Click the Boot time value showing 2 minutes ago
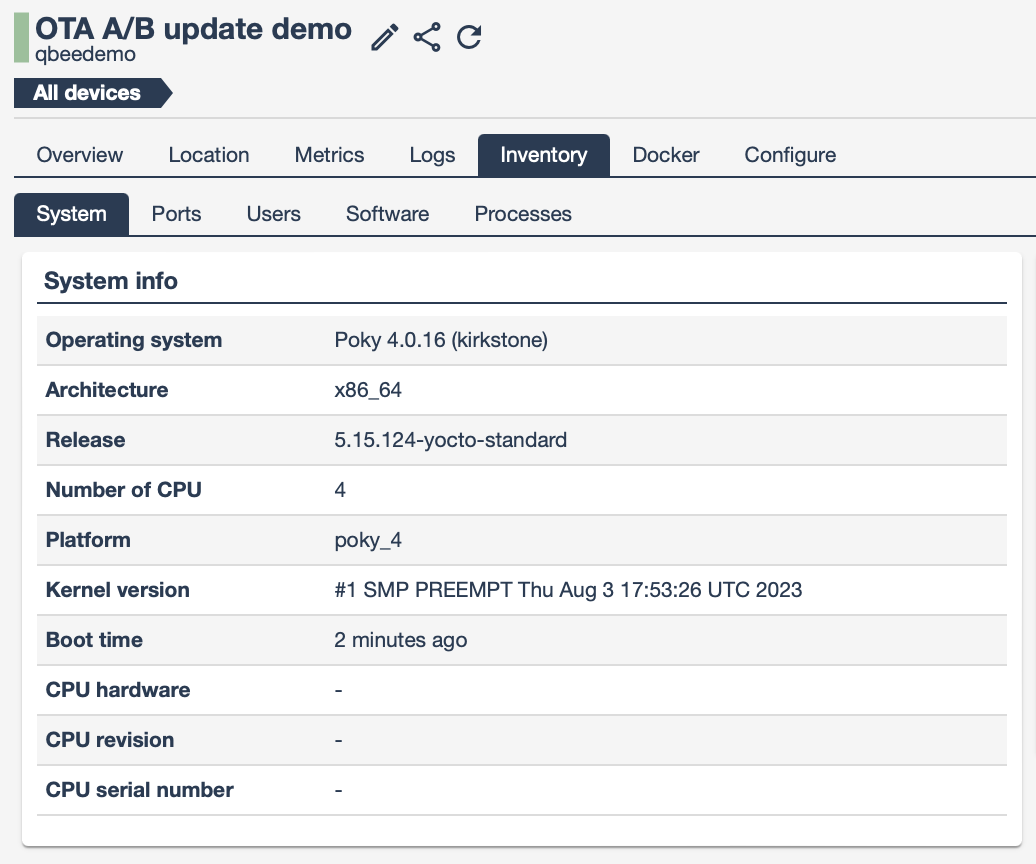Image resolution: width=1036 pixels, height=864 pixels. [401, 640]
